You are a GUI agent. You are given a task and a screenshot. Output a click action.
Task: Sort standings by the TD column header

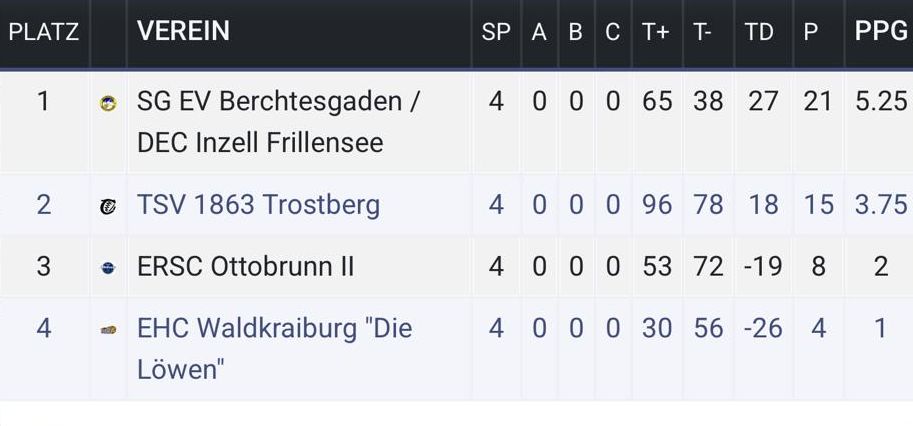click(x=760, y=32)
